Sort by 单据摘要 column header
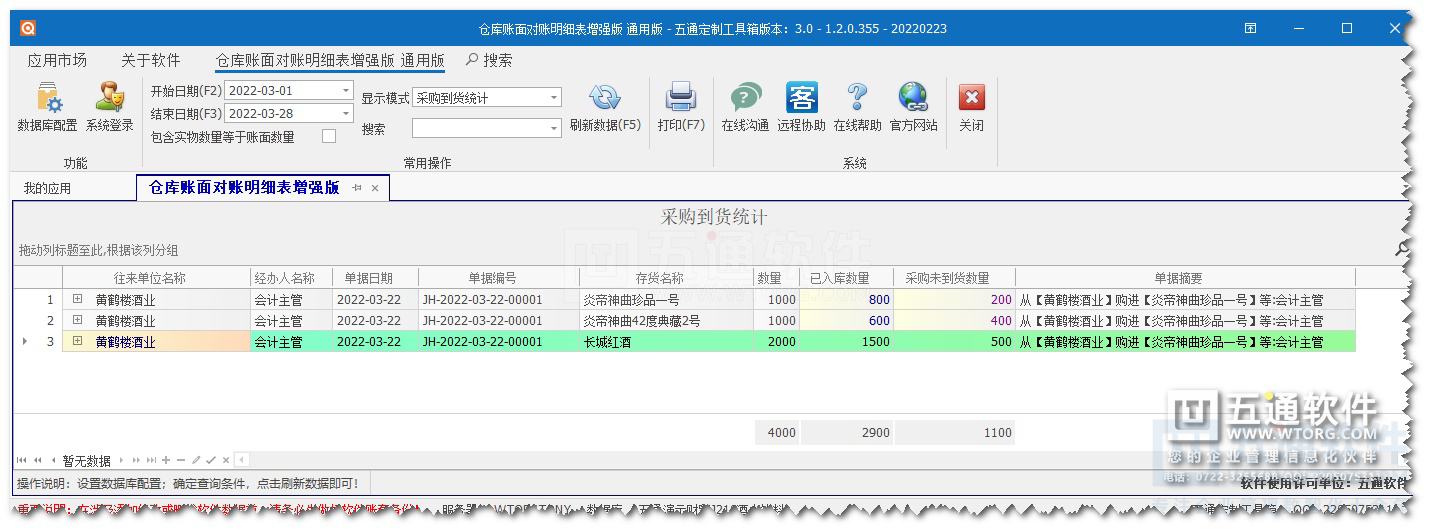 pyautogui.click(x=1185, y=278)
